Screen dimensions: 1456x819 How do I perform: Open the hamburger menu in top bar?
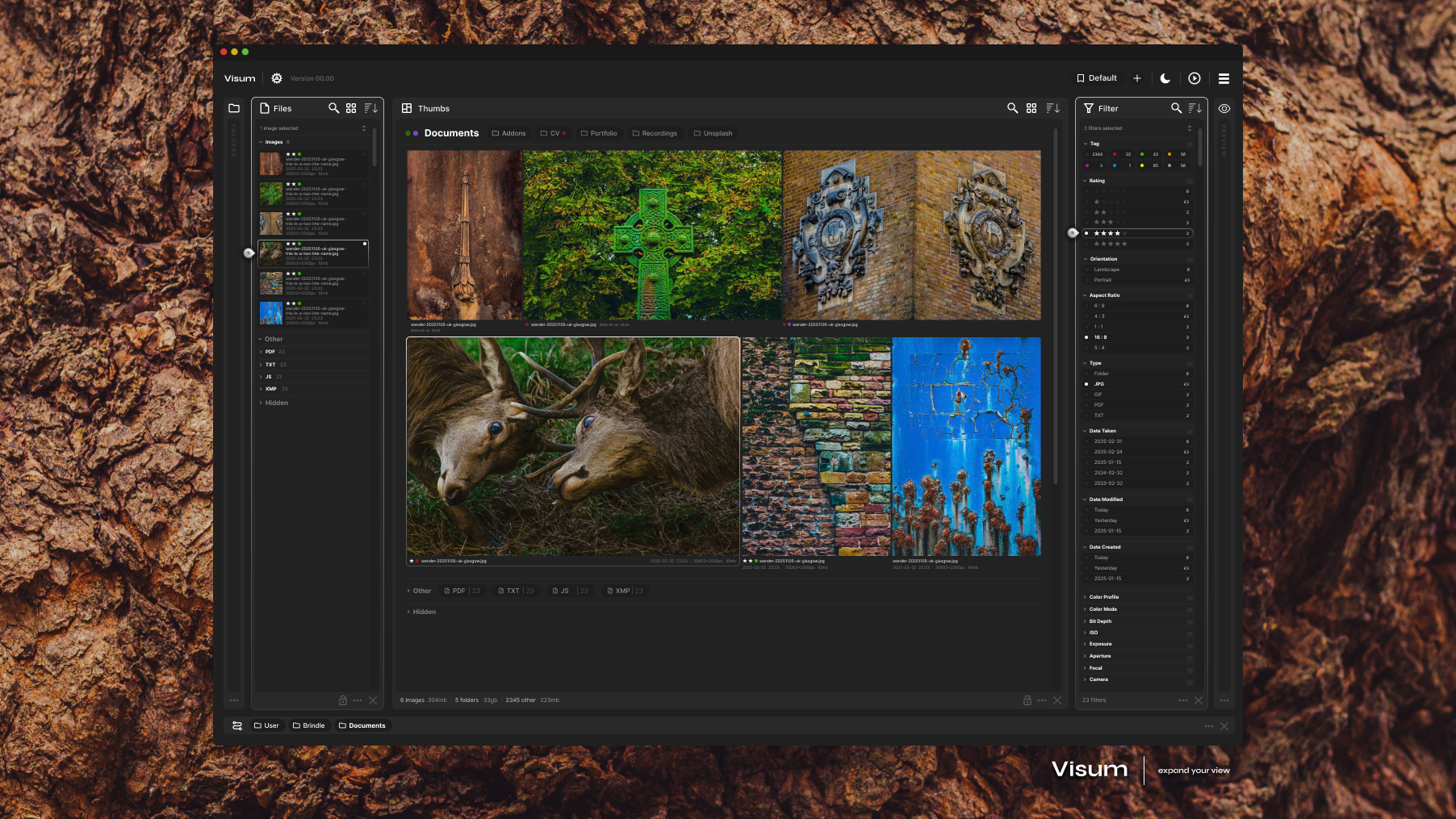point(1224,78)
